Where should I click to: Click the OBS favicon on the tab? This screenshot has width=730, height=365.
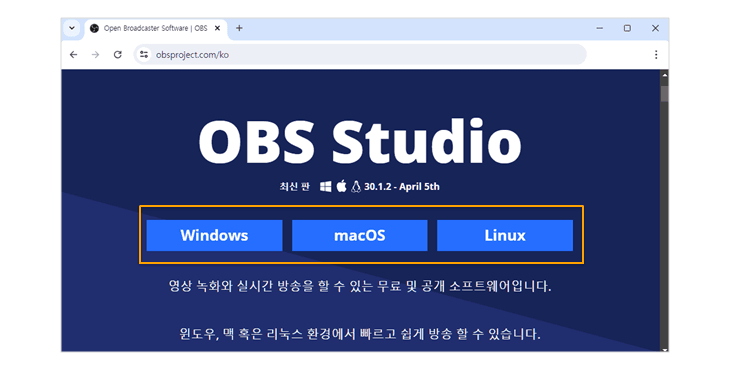[95, 28]
